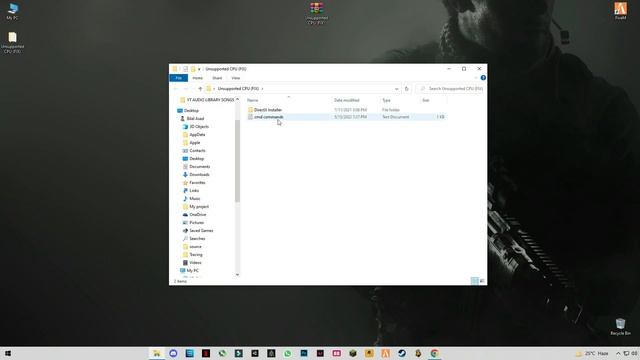The image size is (640, 360).
Task: Show hidden system tray icons
Action: pyautogui.click(x=618, y=353)
